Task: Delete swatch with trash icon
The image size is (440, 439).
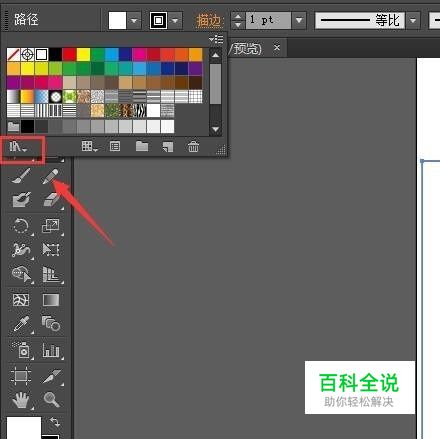Action: 193,146
